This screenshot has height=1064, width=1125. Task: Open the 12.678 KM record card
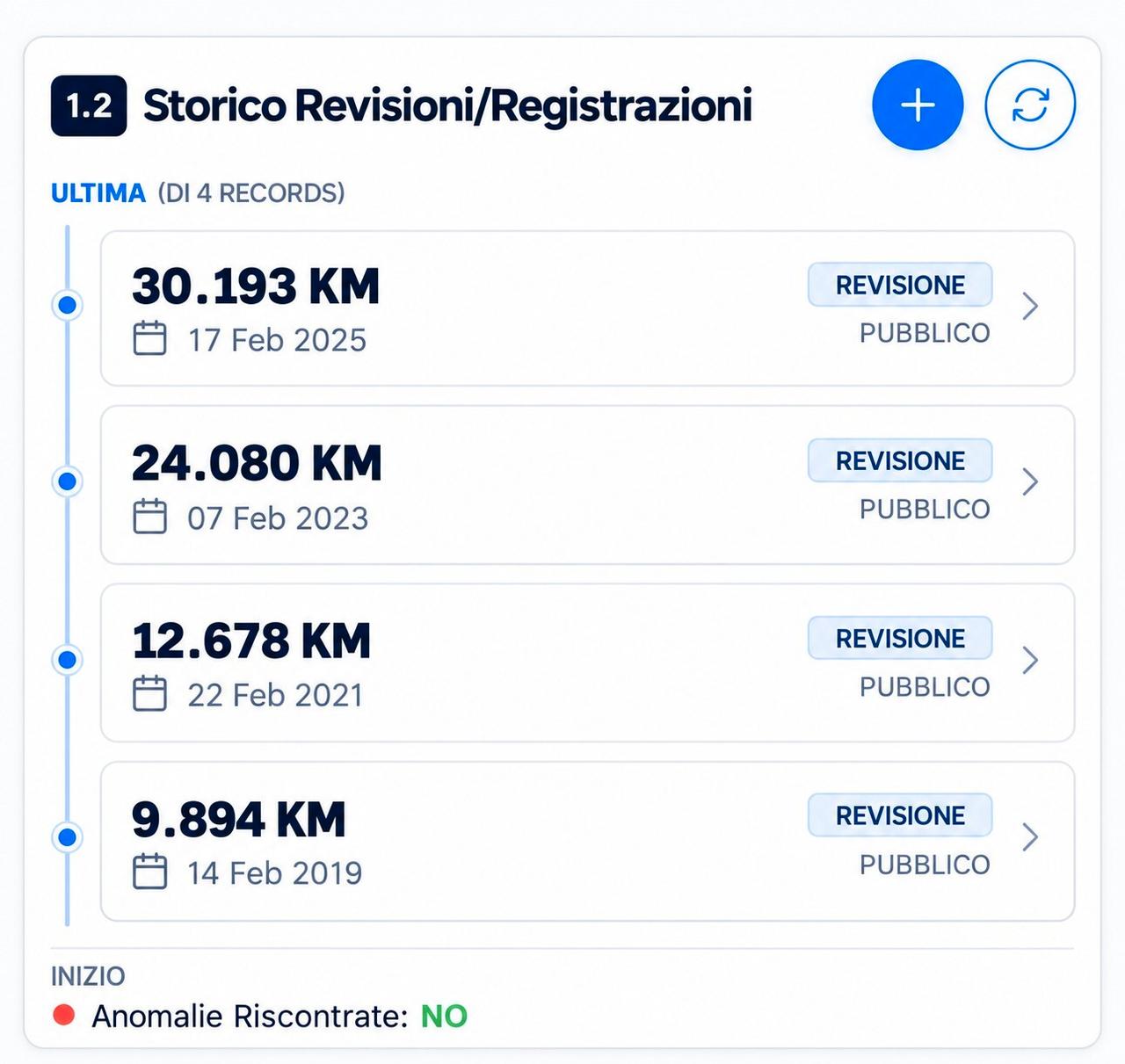tap(588, 663)
